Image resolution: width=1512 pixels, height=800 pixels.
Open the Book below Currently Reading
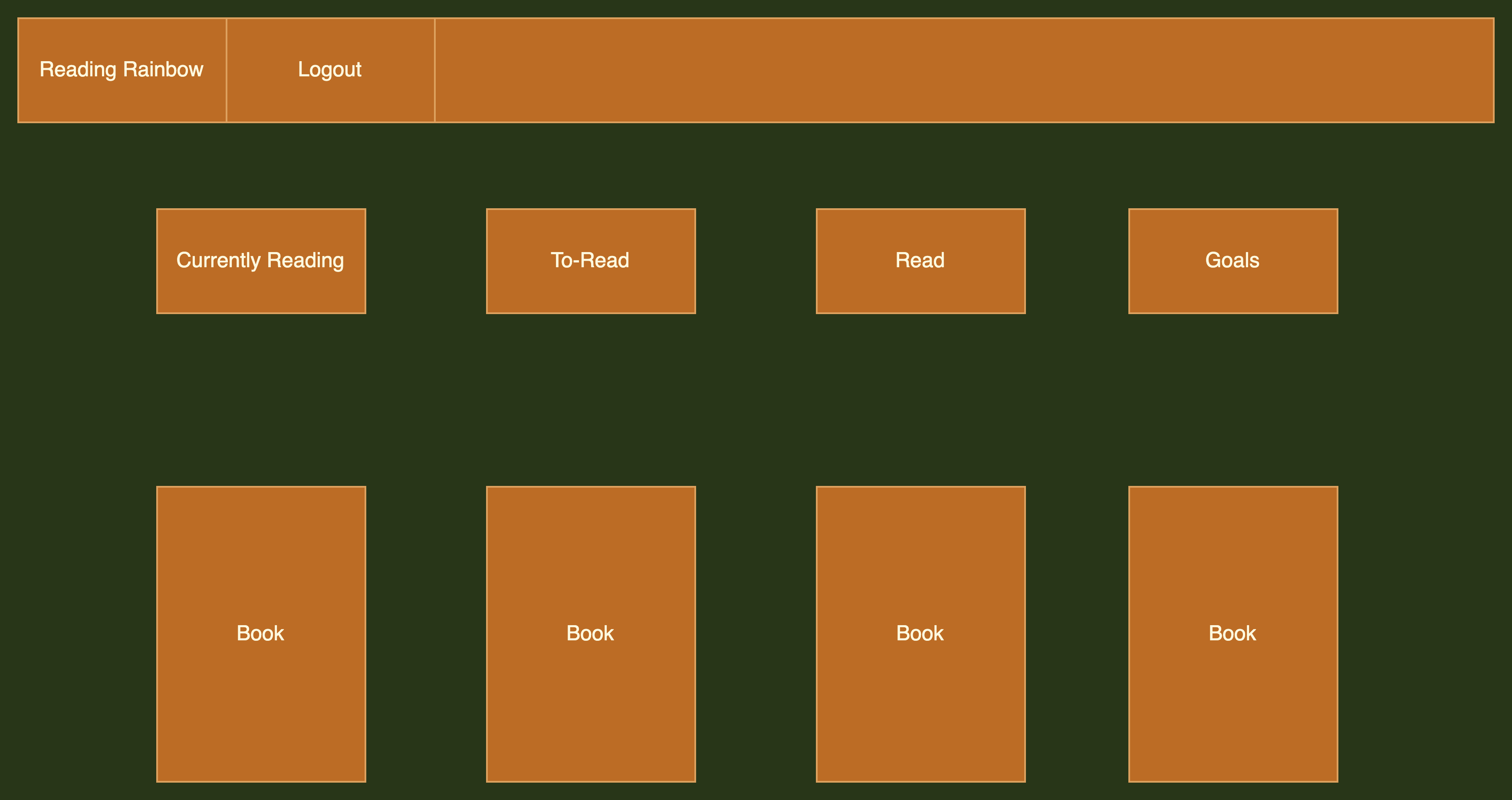coord(261,633)
